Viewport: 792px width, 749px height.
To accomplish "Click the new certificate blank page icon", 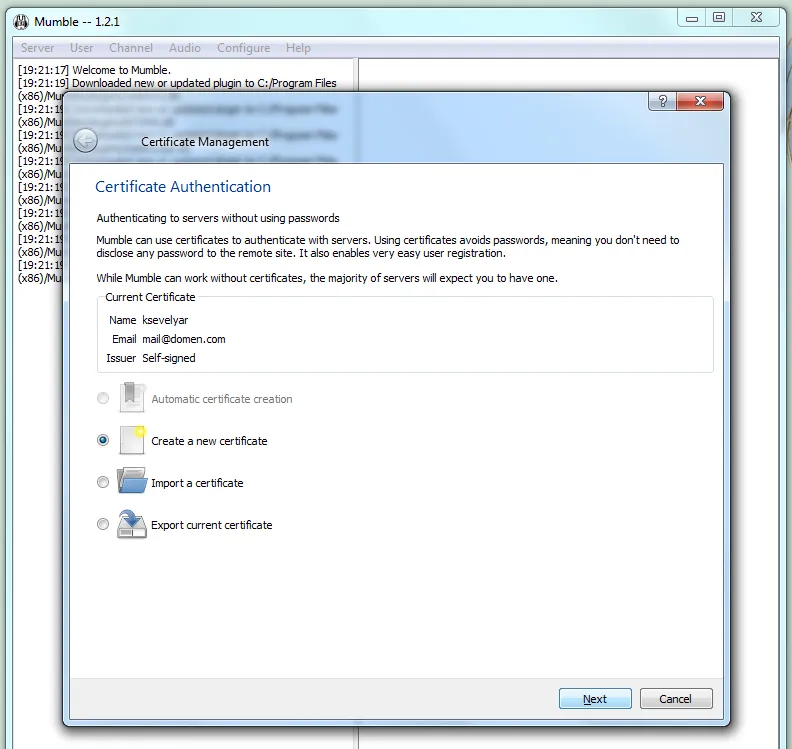I will 132,440.
